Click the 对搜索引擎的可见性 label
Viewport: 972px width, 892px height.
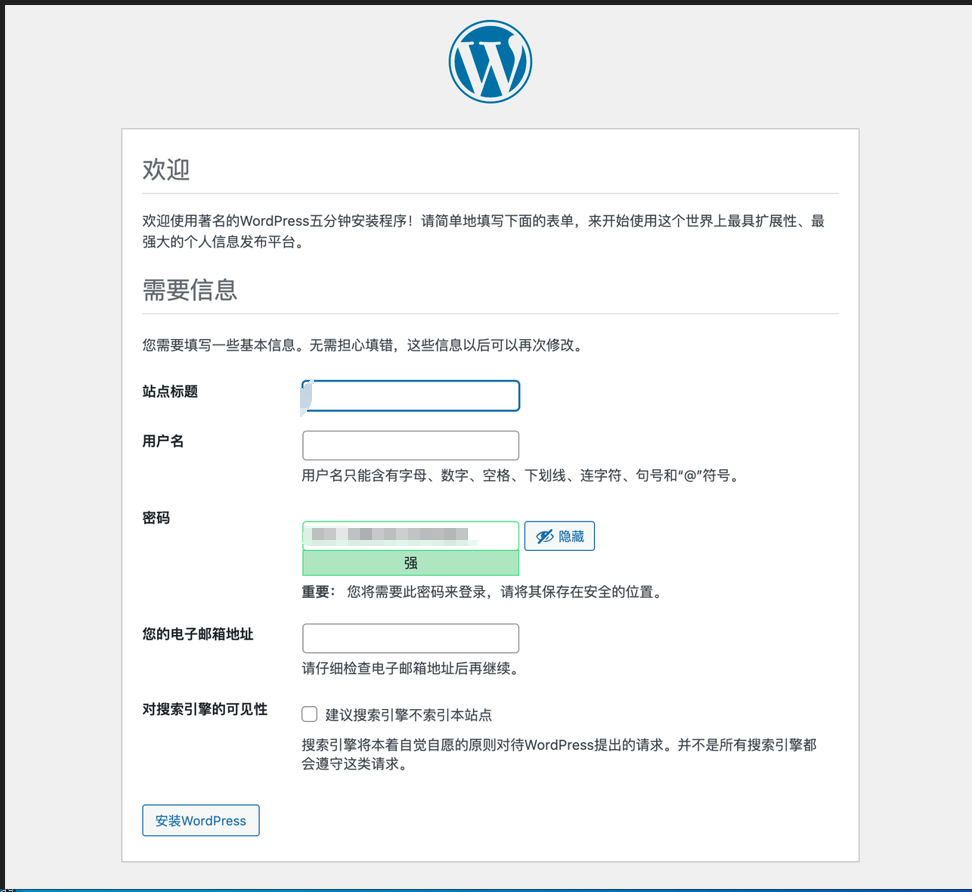(205, 710)
